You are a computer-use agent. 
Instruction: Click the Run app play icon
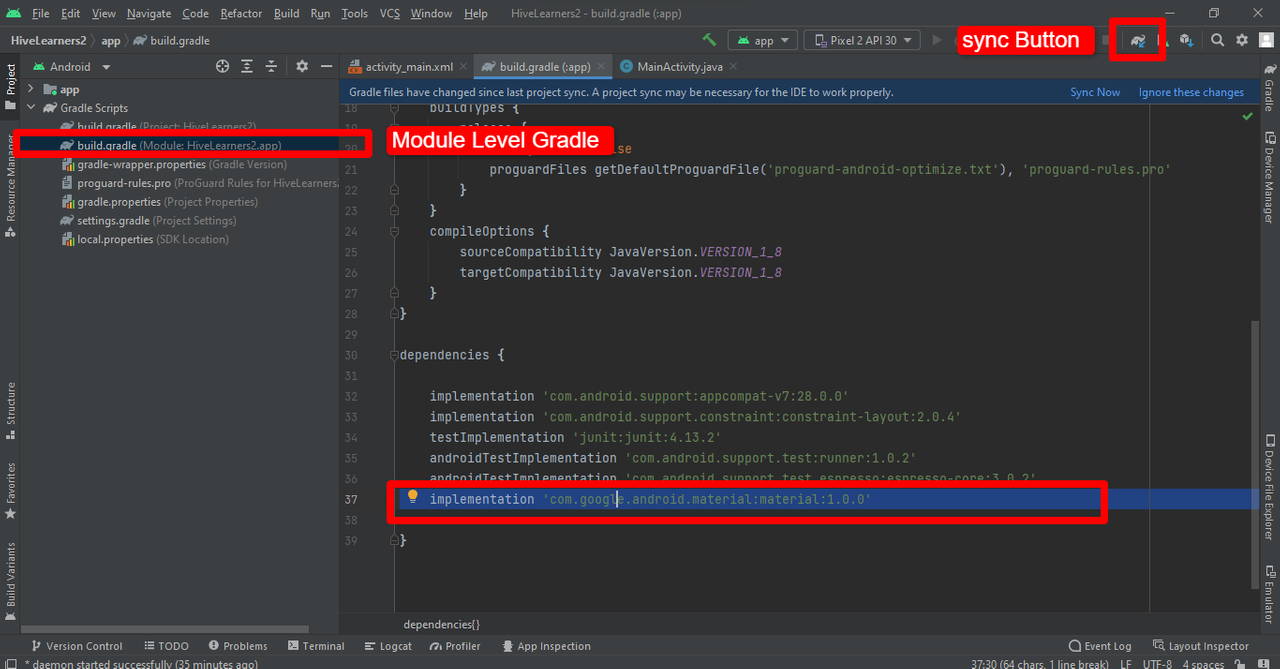click(x=937, y=40)
